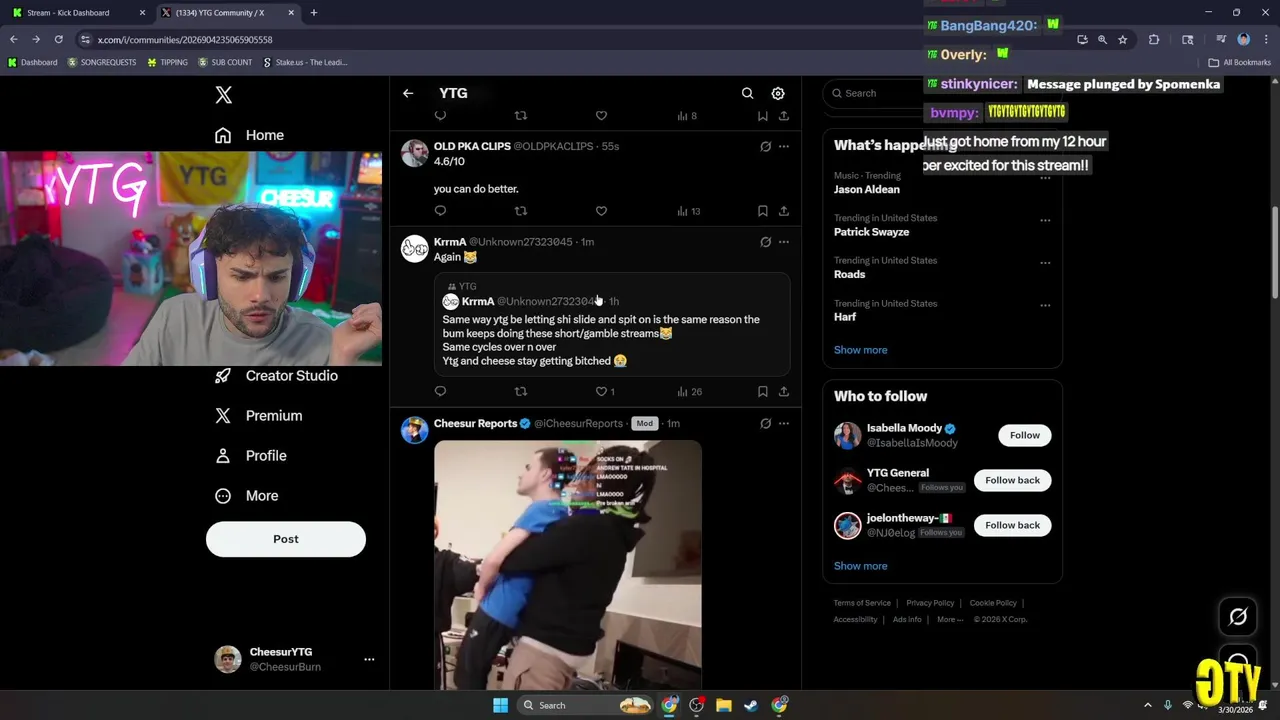Like the top partially visible post
The height and width of the screenshot is (720, 1280).
click(x=601, y=116)
